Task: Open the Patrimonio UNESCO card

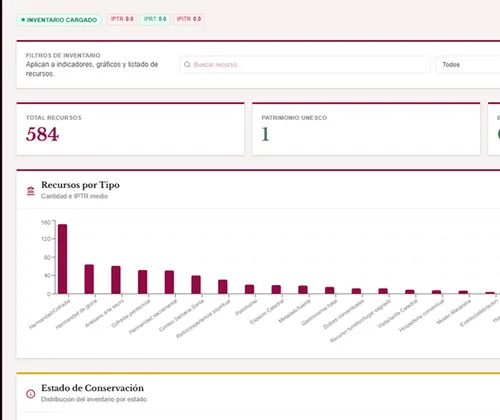Action: click(x=366, y=129)
